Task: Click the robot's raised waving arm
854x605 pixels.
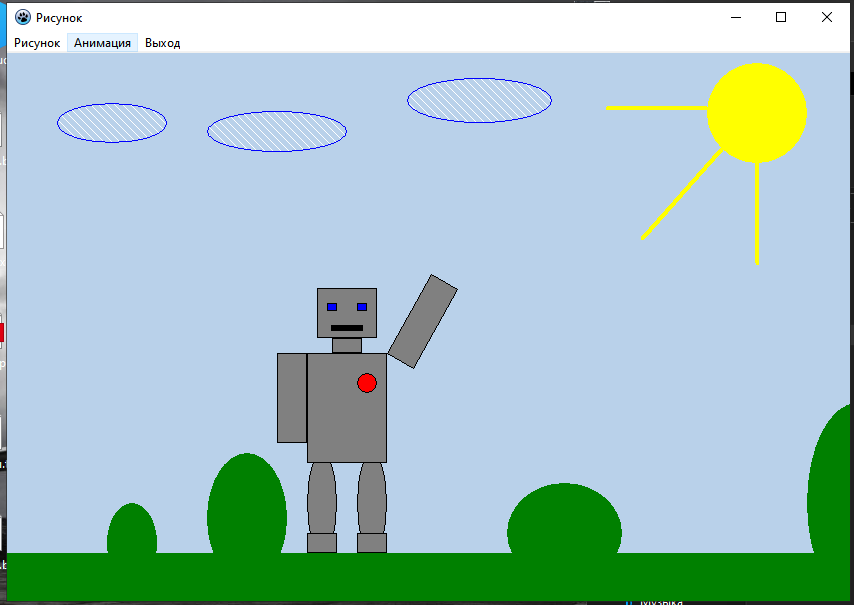Action: 422,321
